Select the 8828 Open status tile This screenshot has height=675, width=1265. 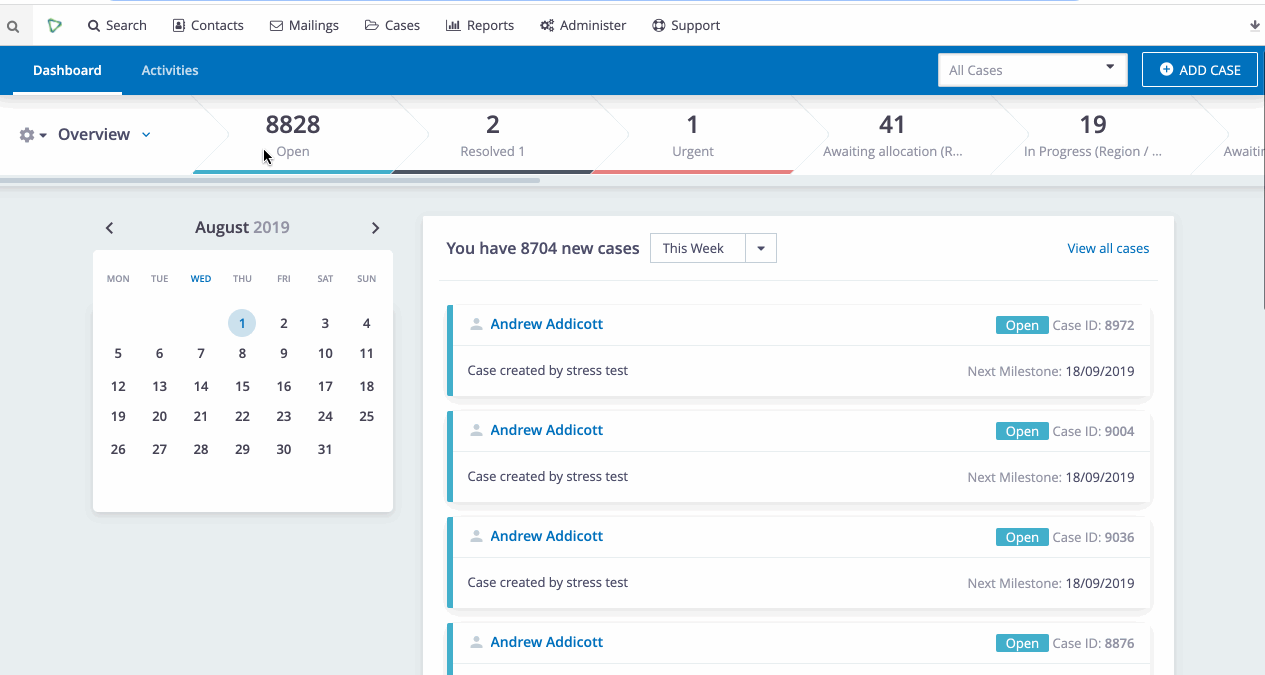[x=293, y=136]
